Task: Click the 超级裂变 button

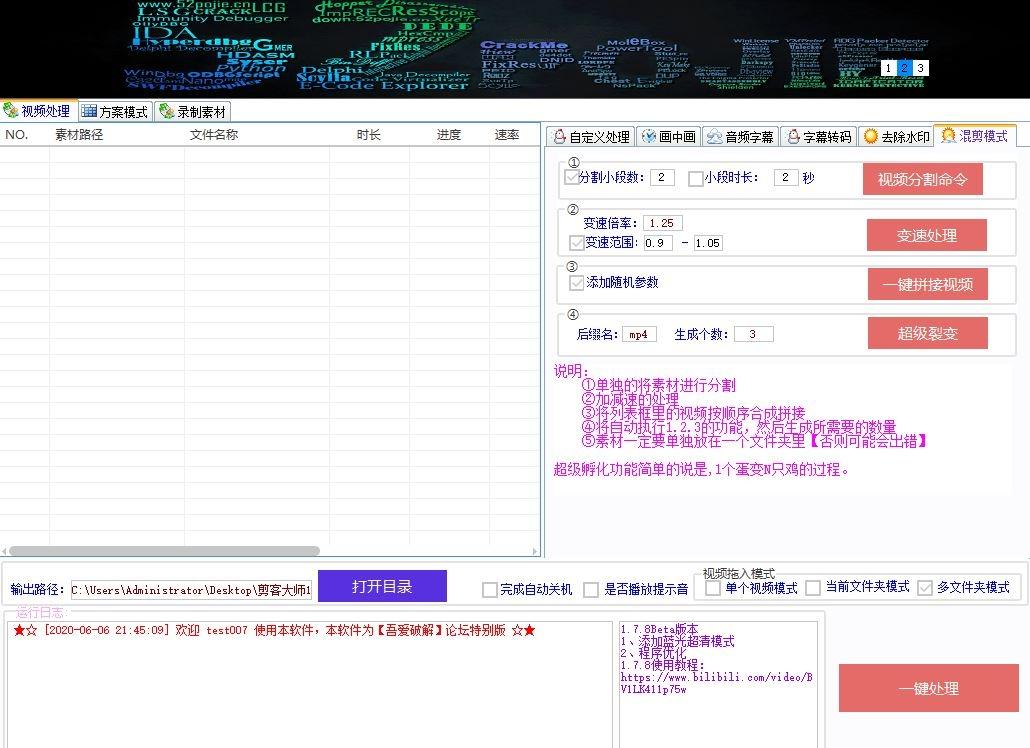Action: [x=928, y=333]
